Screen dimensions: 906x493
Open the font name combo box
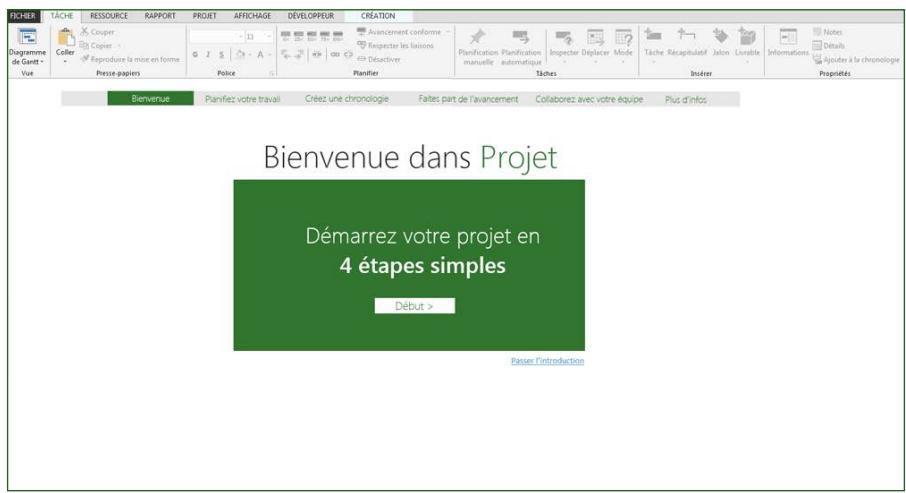(x=217, y=36)
